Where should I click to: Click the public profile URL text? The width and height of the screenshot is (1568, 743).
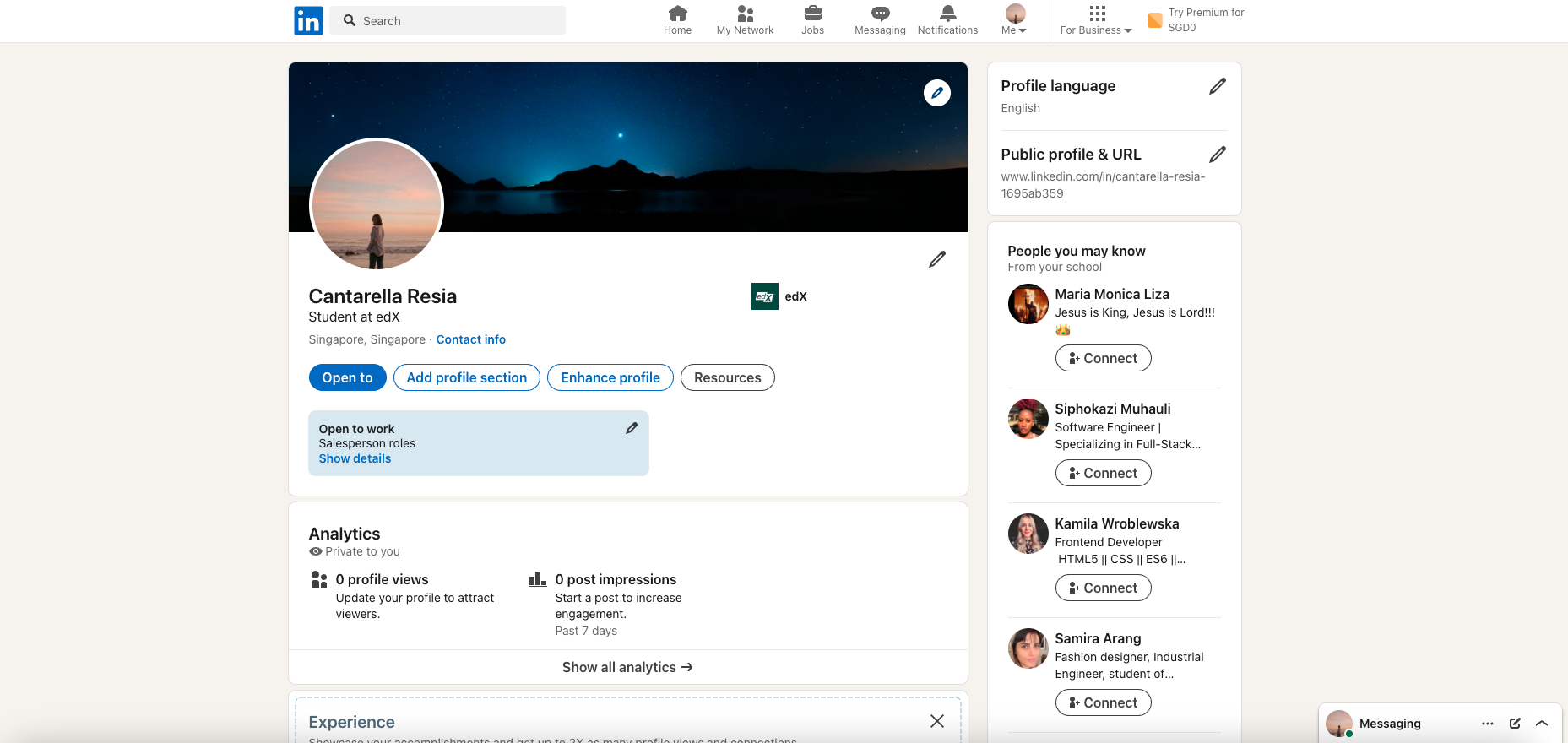coord(1103,185)
